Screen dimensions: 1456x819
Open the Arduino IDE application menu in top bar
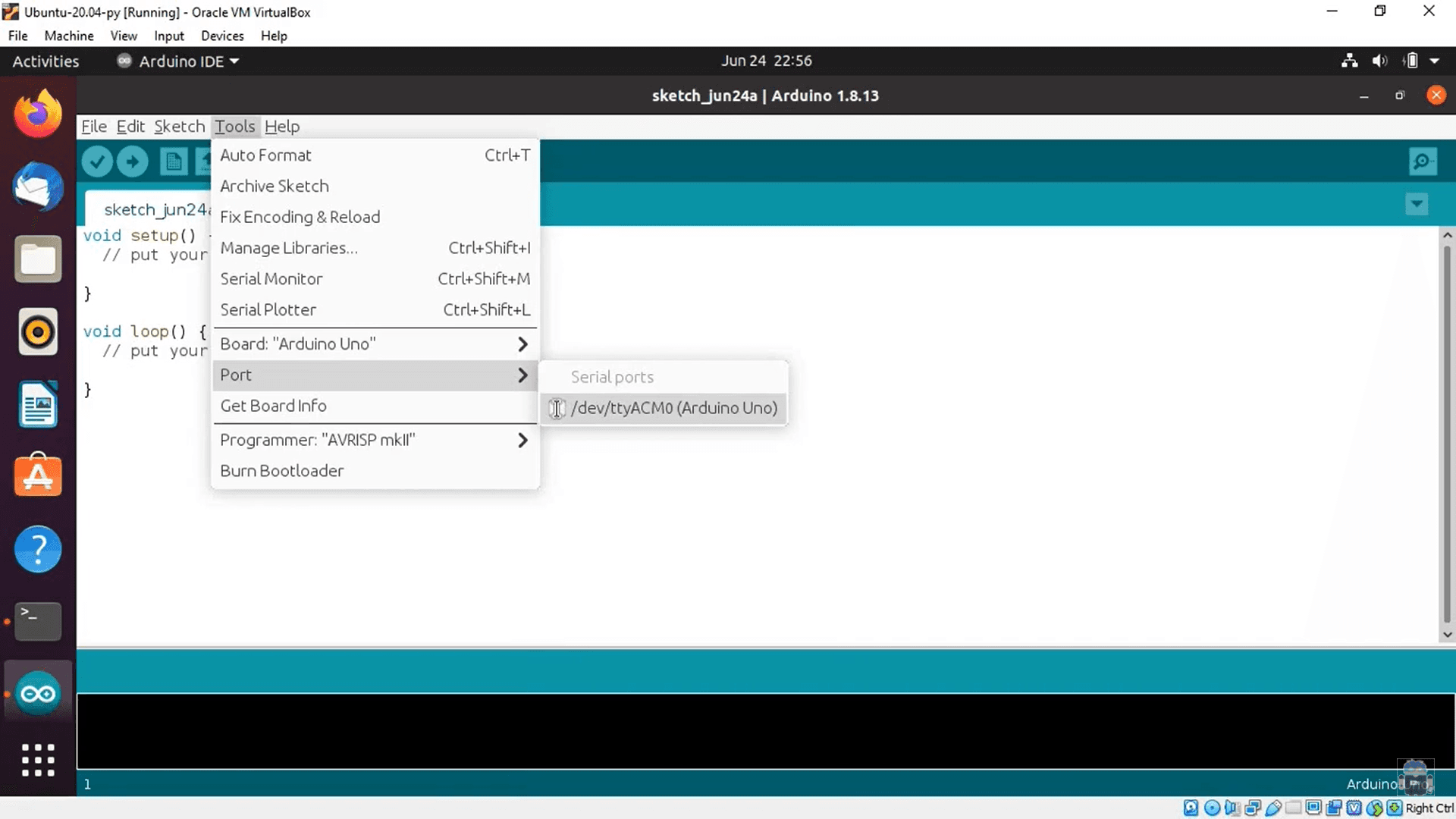click(178, 61)
